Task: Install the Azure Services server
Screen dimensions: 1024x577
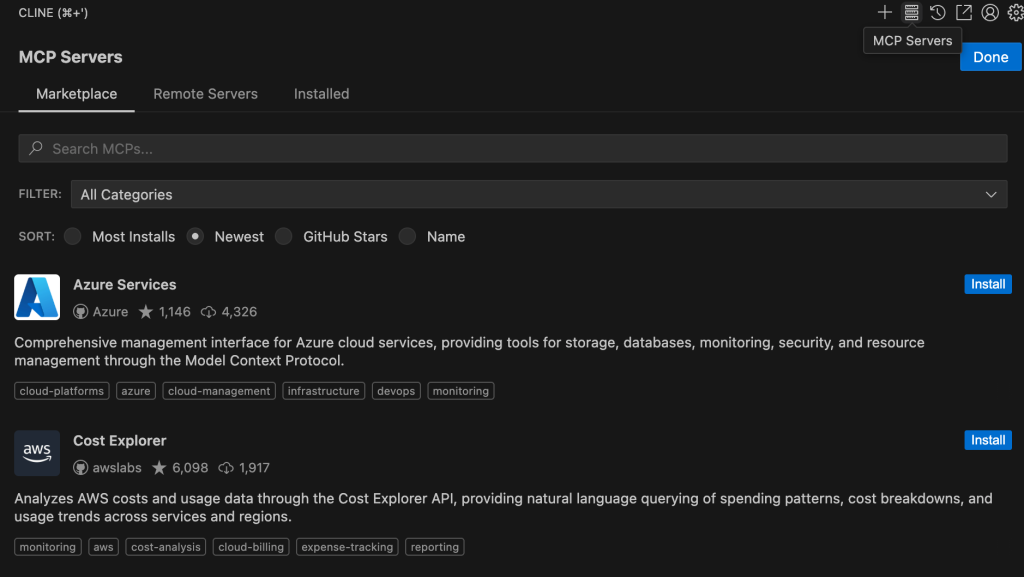Action: pos(987,284)
